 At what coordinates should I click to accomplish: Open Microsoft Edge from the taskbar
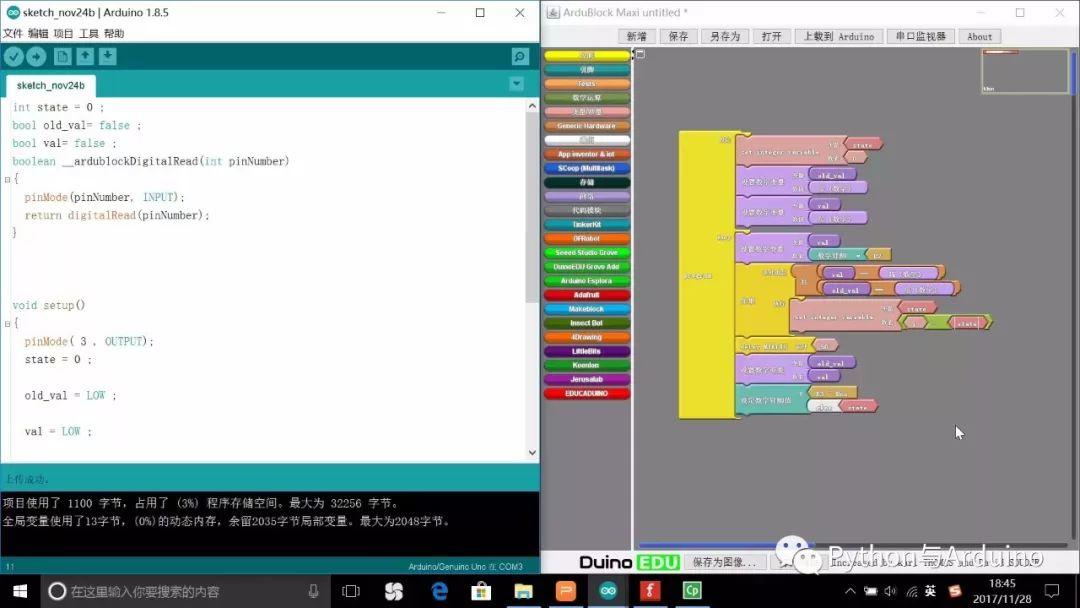(439, 591)
